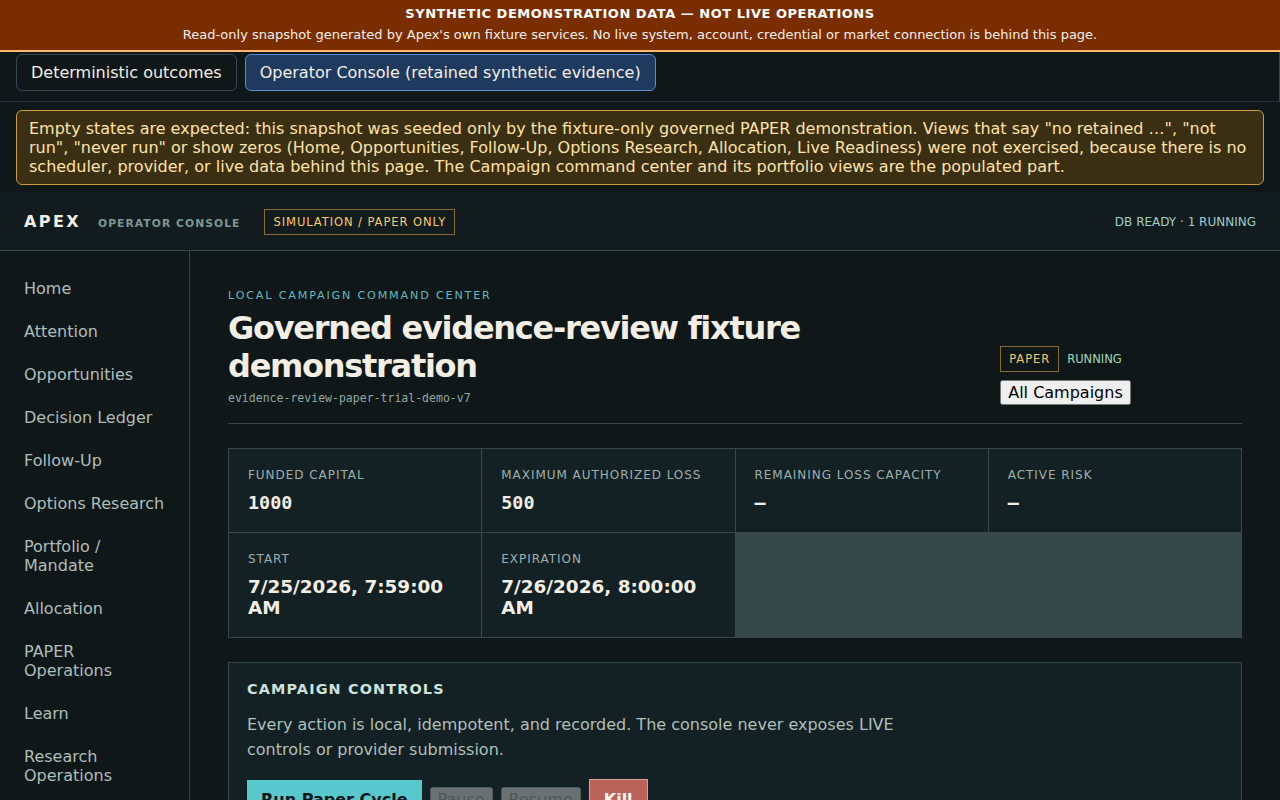Click the Funded Capital value 1000
The image size is (1280, 800).
(270, 503)
